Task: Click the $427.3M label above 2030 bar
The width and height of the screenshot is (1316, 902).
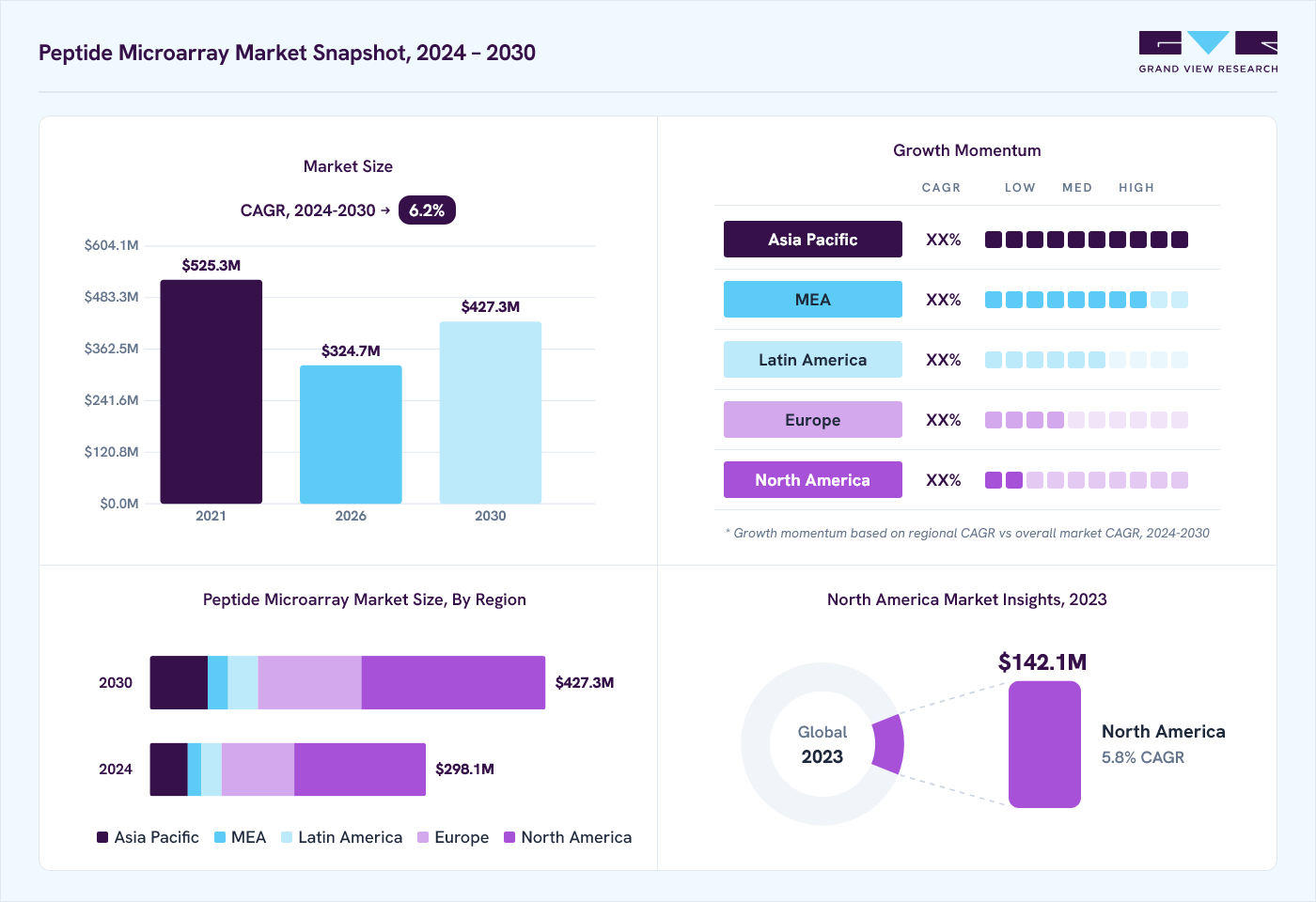Action: point(491,306)
